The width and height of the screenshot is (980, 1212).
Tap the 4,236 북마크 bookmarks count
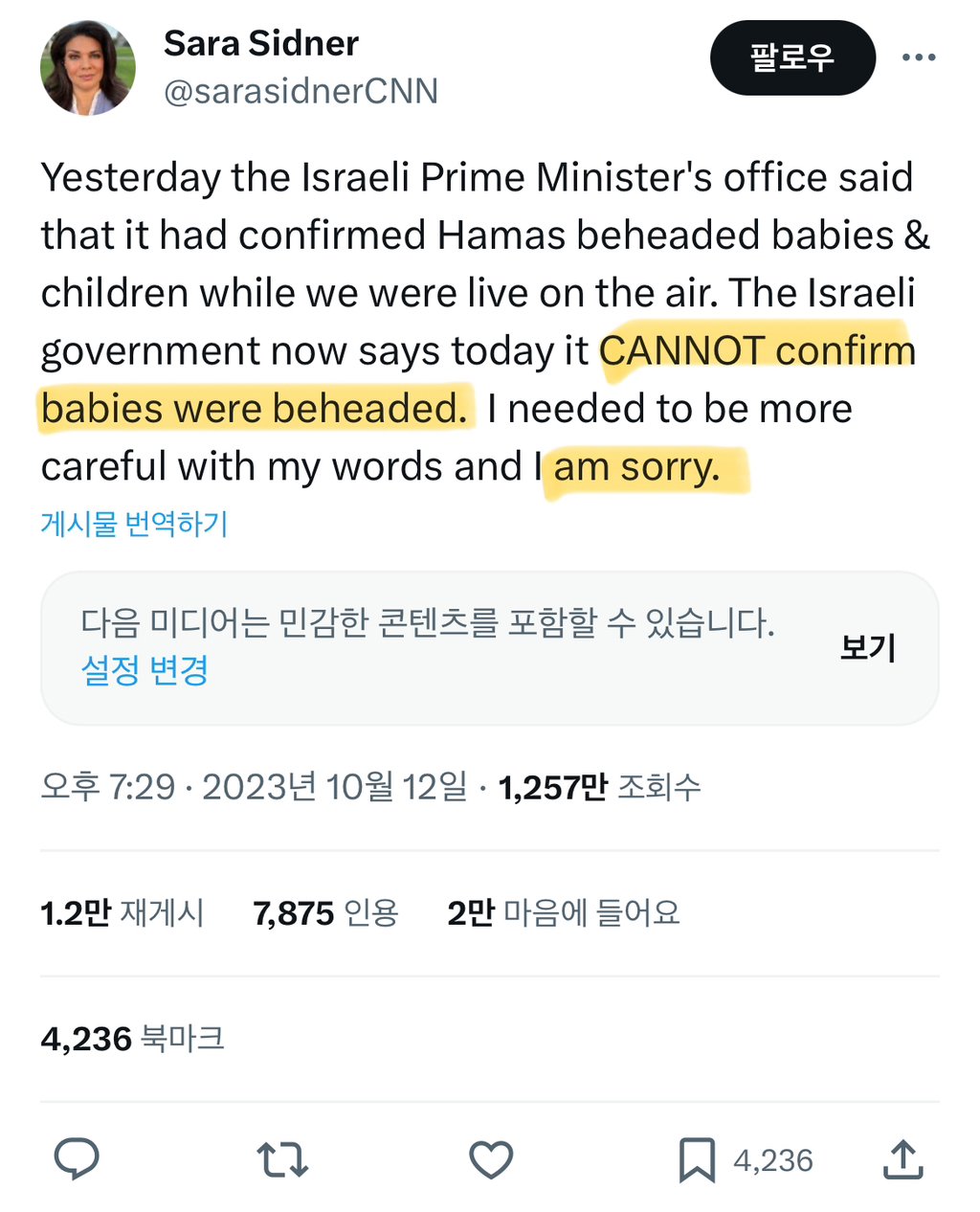pos(133,1038)
